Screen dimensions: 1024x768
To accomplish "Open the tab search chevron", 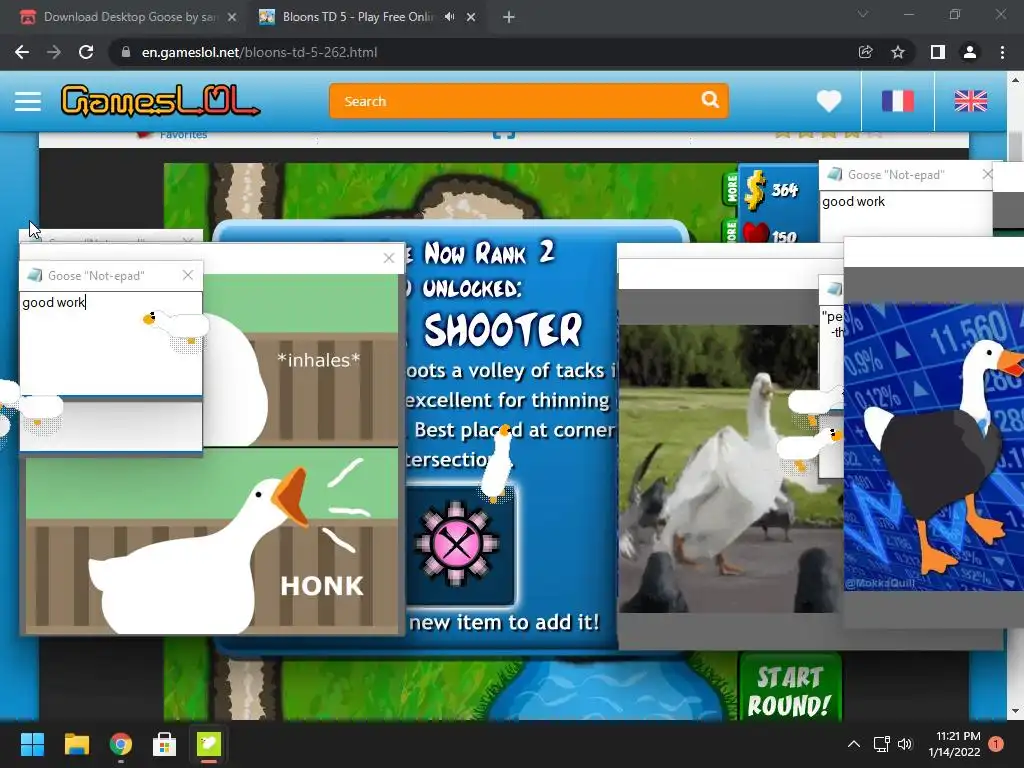I will point(863,14).
